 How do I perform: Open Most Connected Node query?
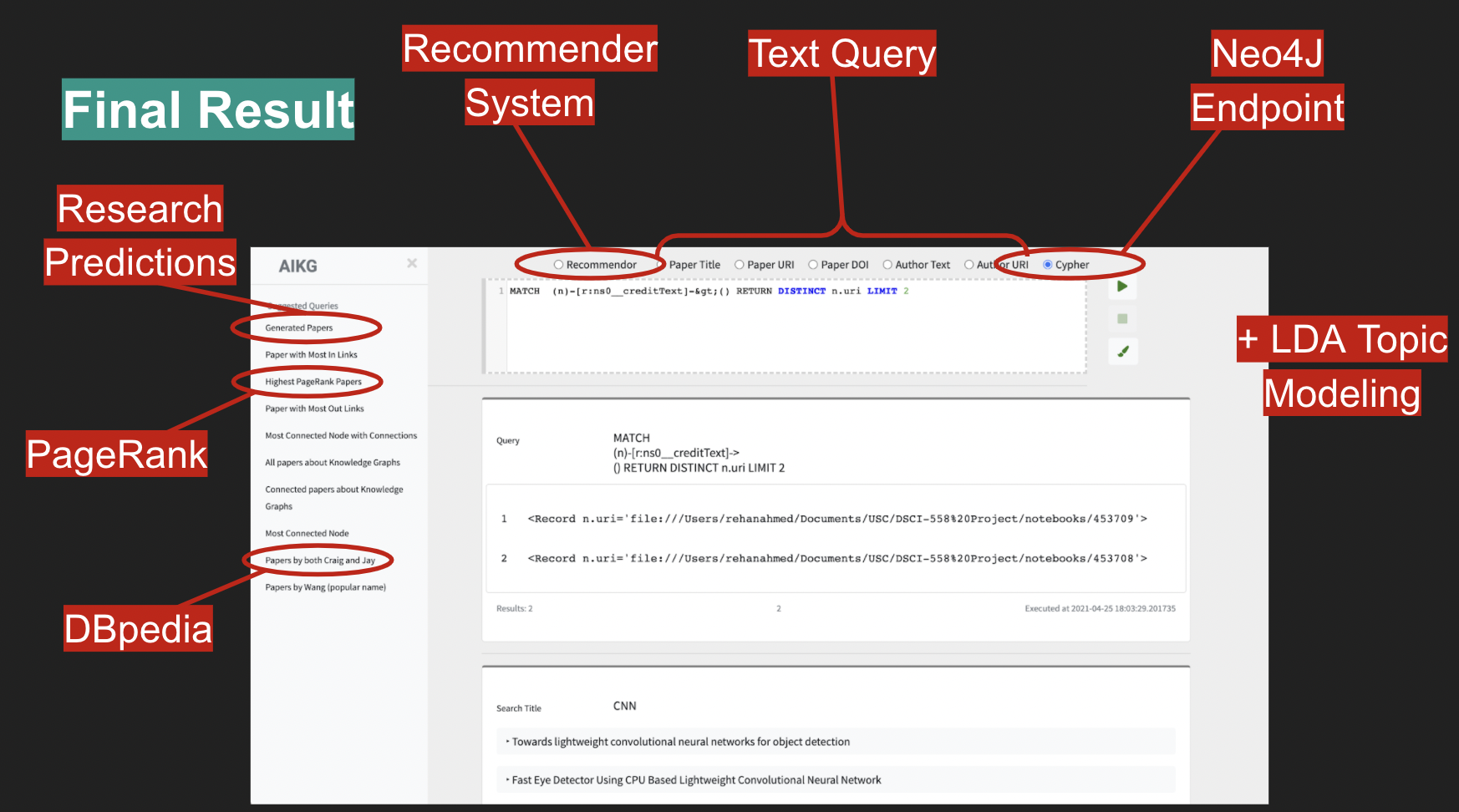(x=307, y=533)
